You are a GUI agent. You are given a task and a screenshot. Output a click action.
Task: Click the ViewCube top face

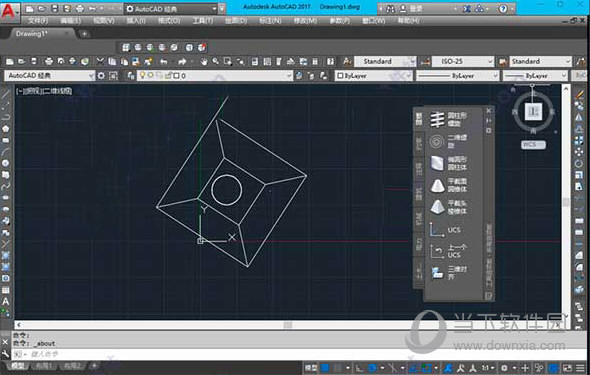pyautogui.click(x=534, y=111)
